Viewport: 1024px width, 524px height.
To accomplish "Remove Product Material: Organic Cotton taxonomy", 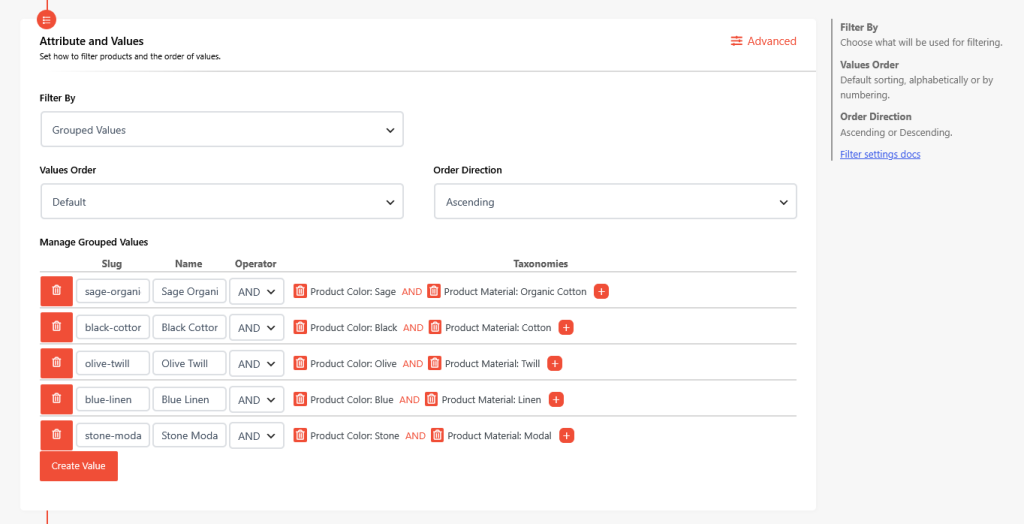I will 434,291.
